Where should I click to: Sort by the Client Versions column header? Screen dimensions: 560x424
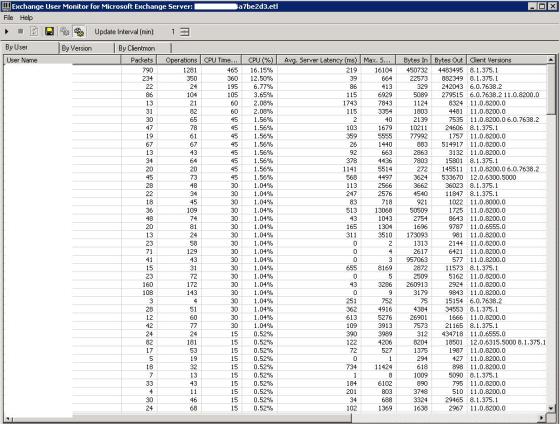pyautogui.click(x=507, y=60)
